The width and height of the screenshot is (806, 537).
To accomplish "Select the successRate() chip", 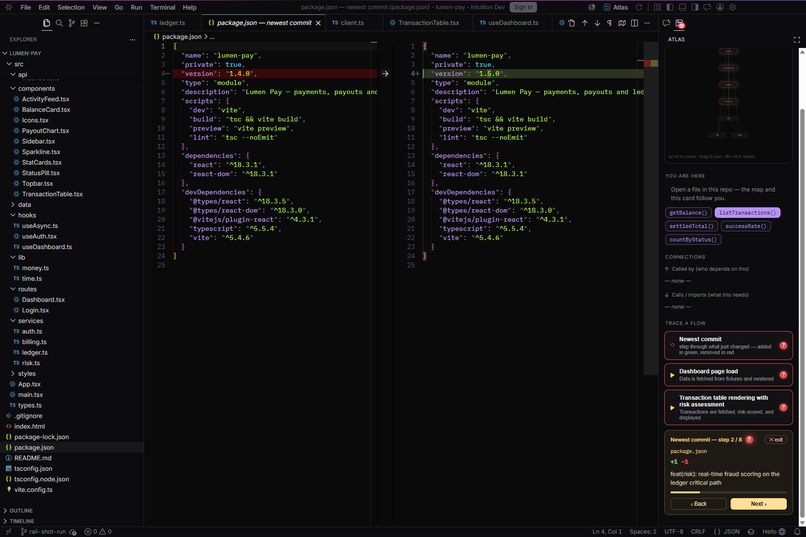I will [x=745, y=226].
